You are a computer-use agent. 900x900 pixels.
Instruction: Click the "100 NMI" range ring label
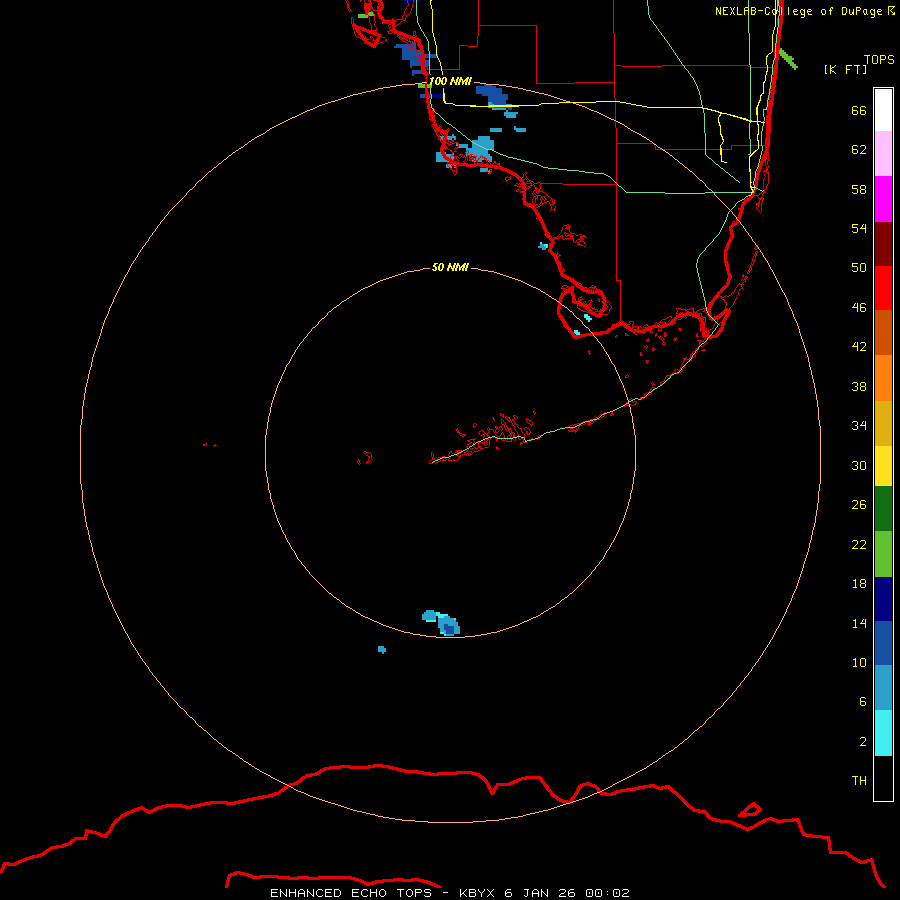point(450,81)
